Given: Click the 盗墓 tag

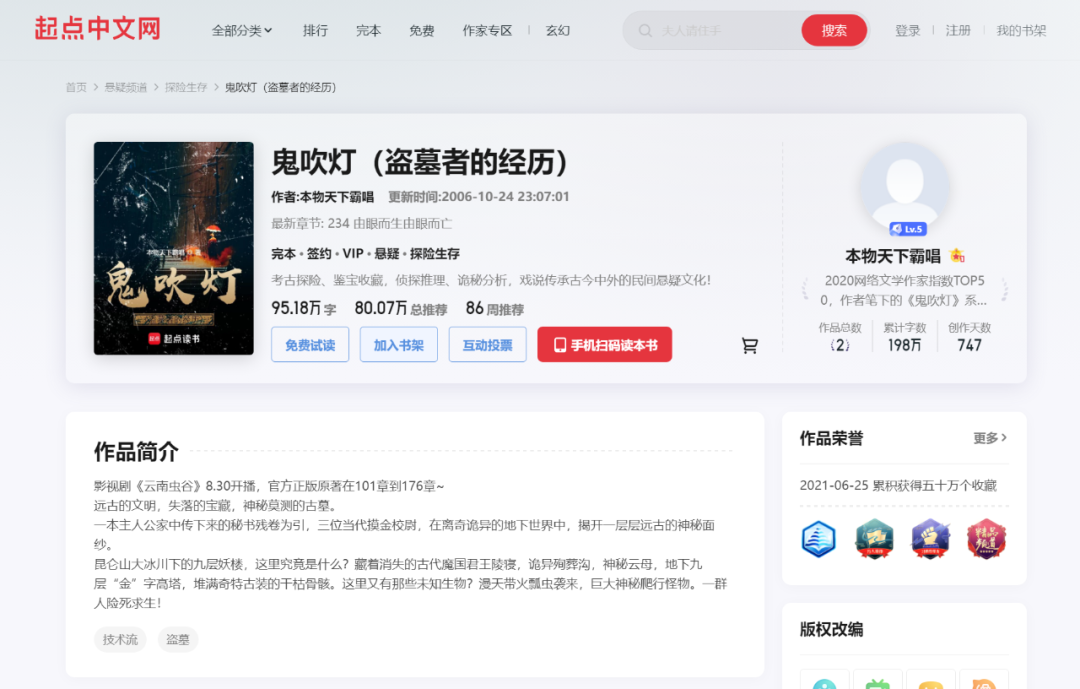Looking at the screenshot, I should click(x=178, y=639).
